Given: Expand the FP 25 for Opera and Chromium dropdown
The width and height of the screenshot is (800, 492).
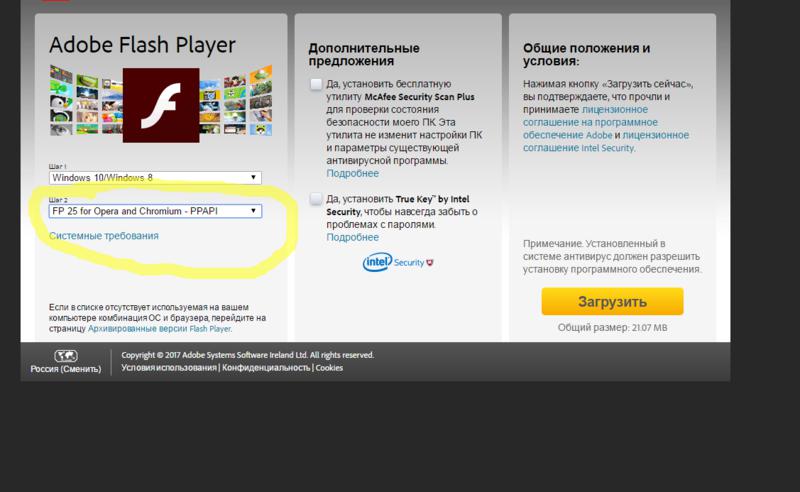Looking at the screenshot, I should click(155, 211).
